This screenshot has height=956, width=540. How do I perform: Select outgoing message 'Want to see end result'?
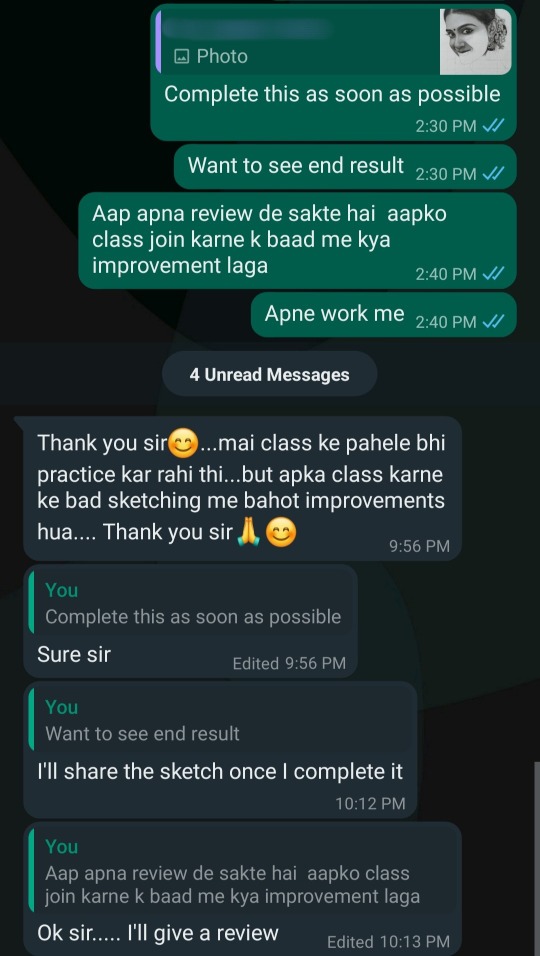pyautogui.click(x=346, y=166)
